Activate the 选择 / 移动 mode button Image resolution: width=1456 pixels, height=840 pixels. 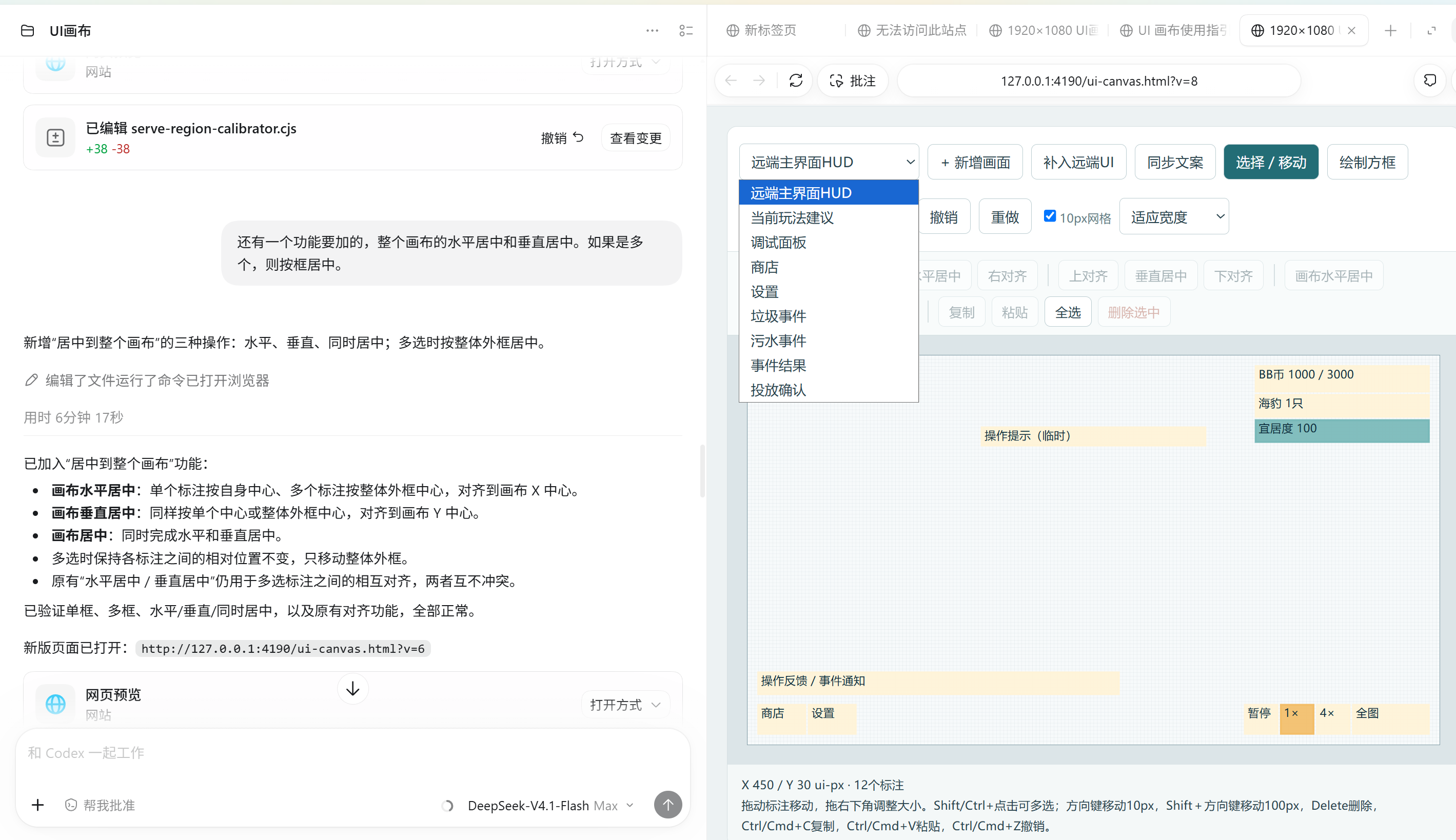(x=1271, y=162)
